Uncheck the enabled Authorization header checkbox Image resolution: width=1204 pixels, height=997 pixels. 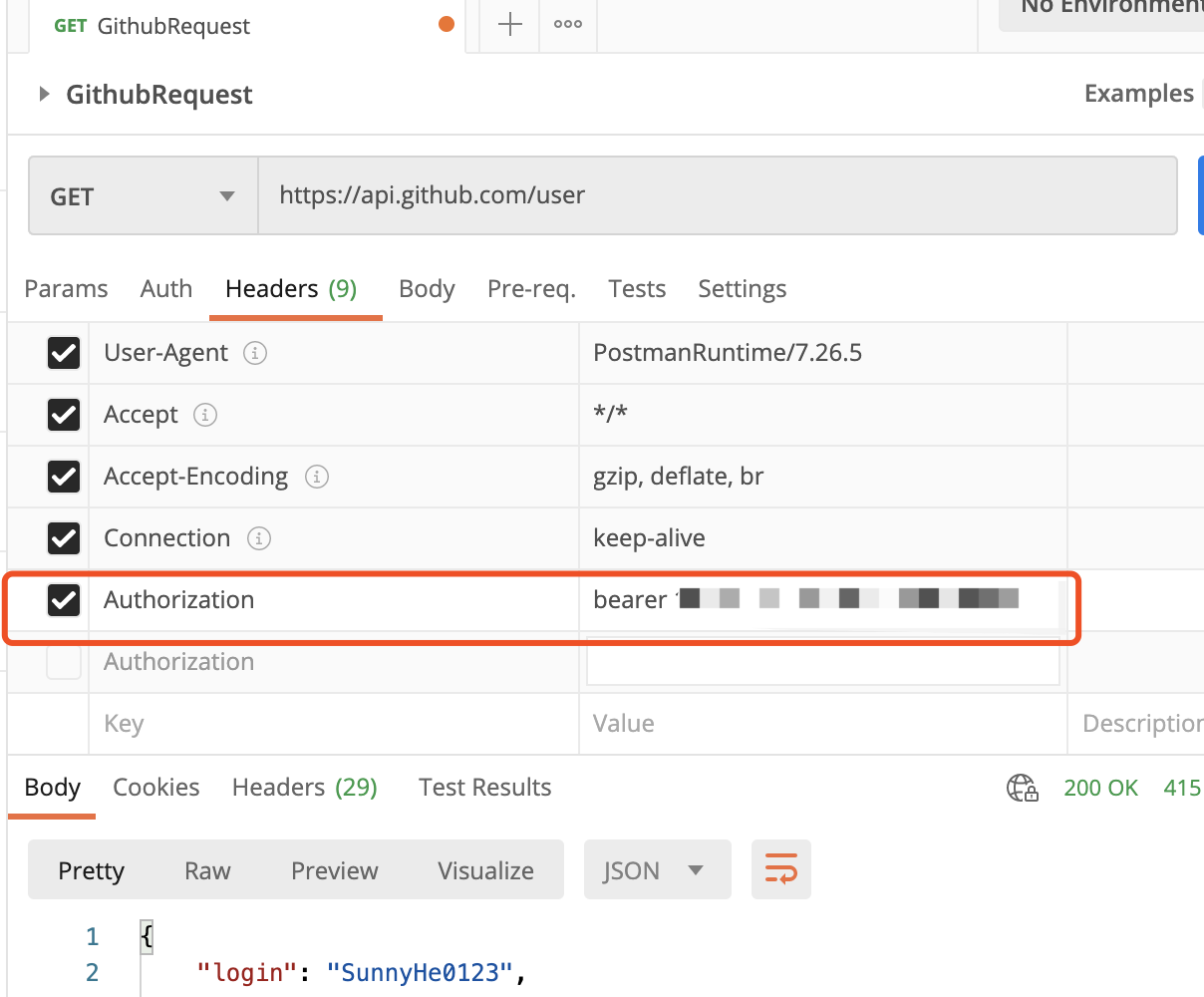(x=64, y=600)
